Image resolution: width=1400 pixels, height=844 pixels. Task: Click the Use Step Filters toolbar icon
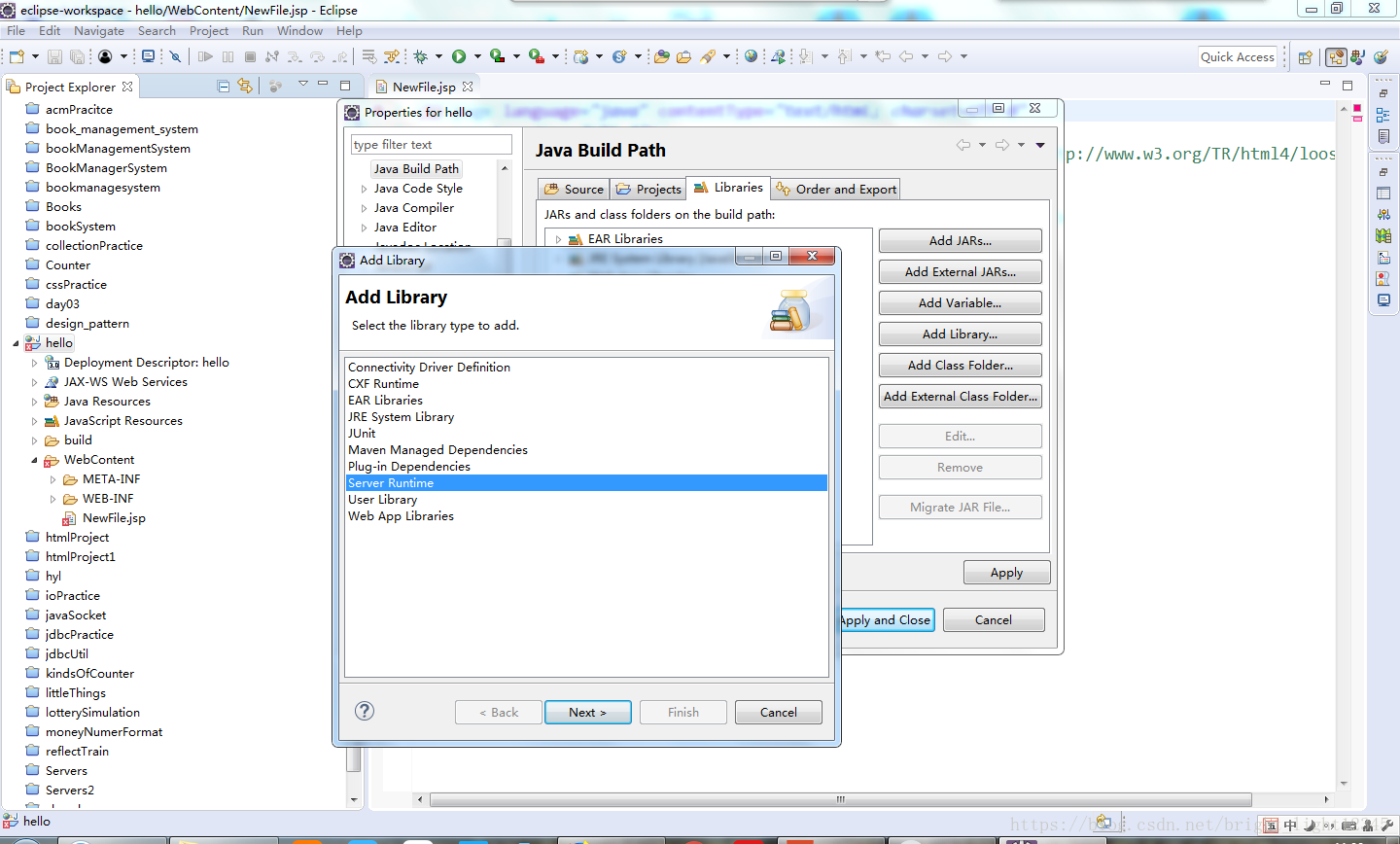pos(392,56)
